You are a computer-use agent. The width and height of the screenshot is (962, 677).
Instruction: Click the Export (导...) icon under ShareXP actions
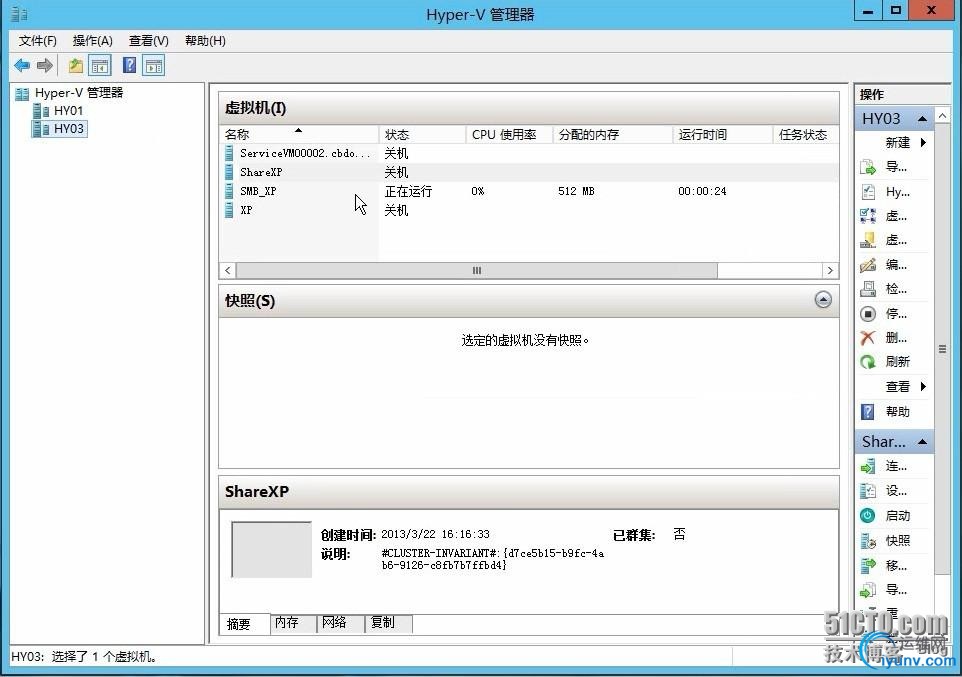[x=868, y=590]
